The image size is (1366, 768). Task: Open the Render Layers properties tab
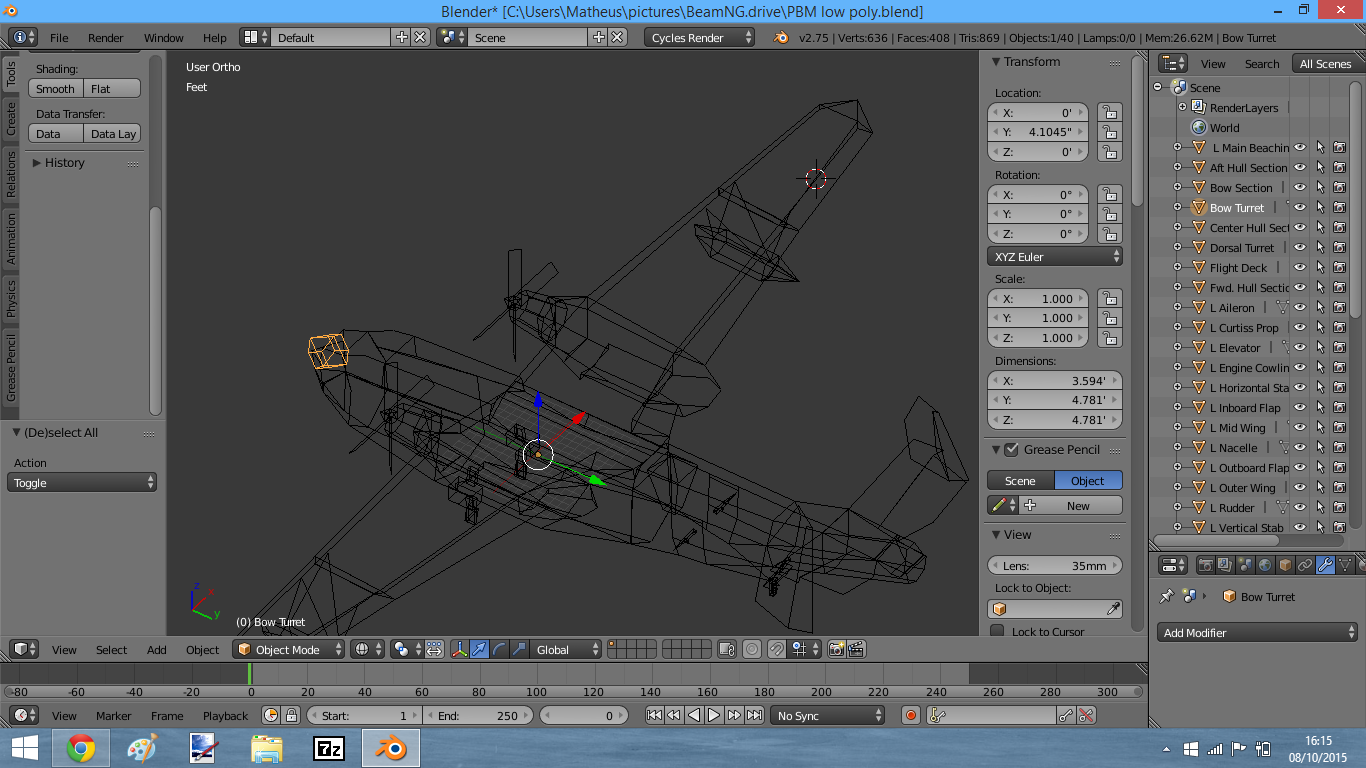[1226, 565]
